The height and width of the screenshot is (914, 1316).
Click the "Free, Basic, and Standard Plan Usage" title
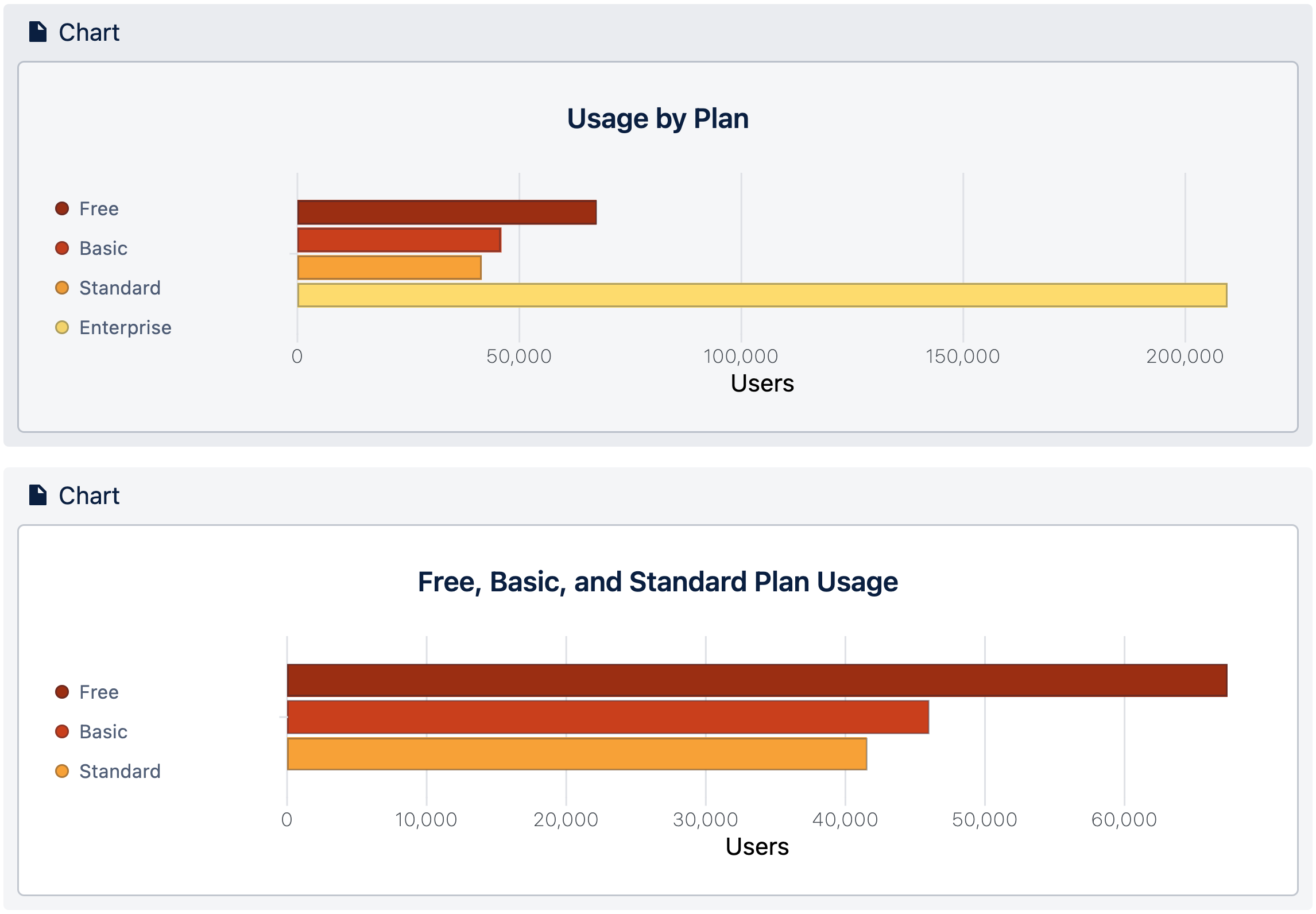click(x=657, y=582)
